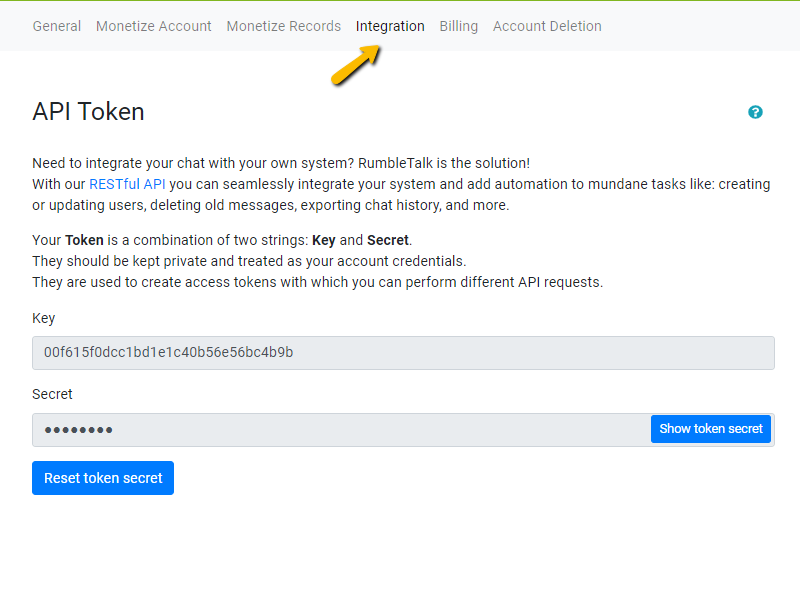View the Monetize Records tab
800x600 pixels.
(283, 26)
